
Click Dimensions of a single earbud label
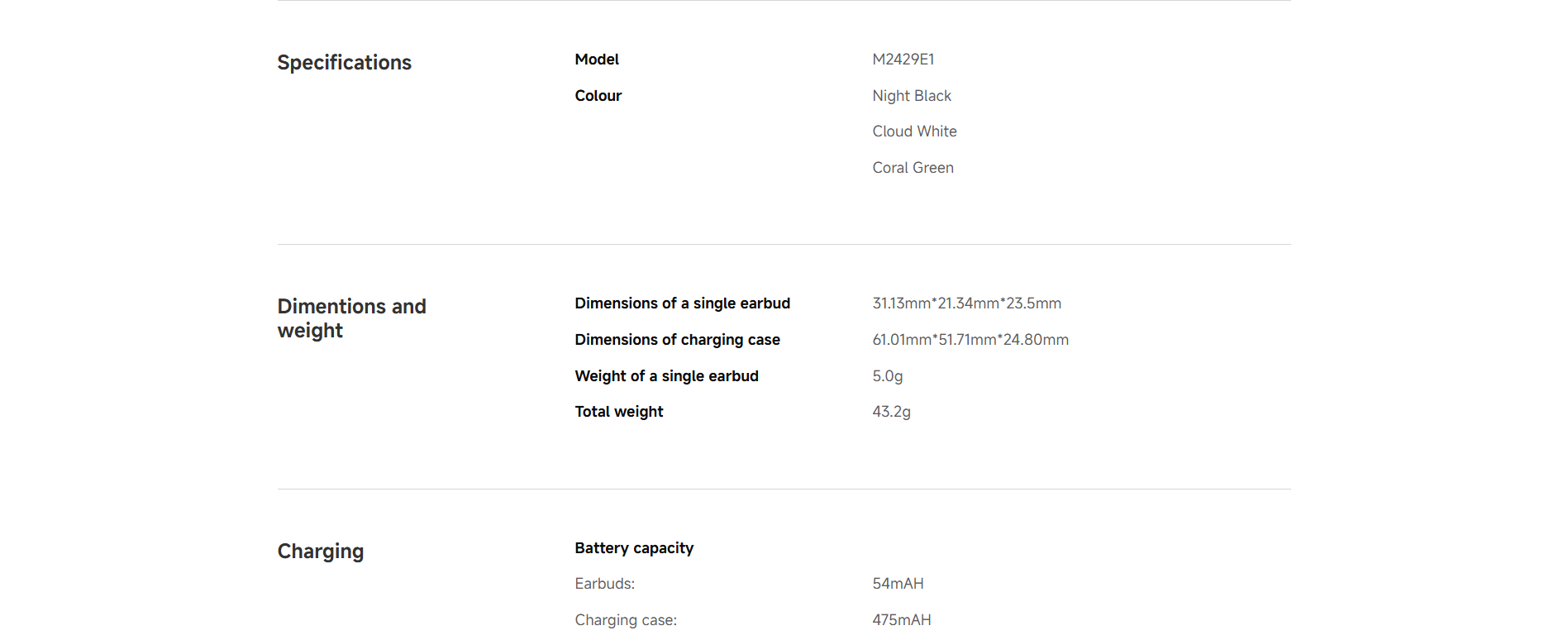(683, 303)
